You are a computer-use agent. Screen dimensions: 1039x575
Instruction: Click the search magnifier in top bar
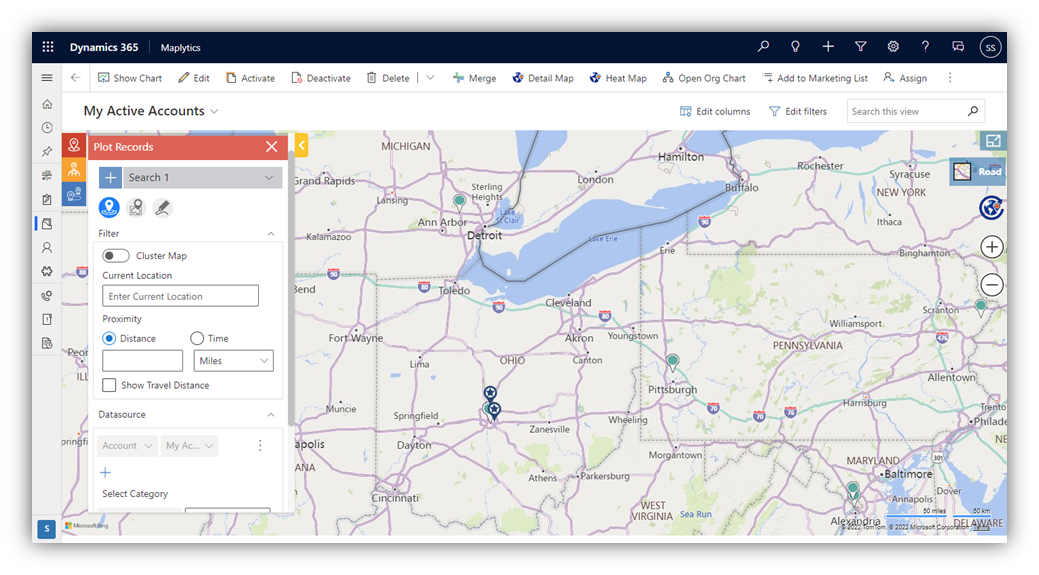point(763,46)
